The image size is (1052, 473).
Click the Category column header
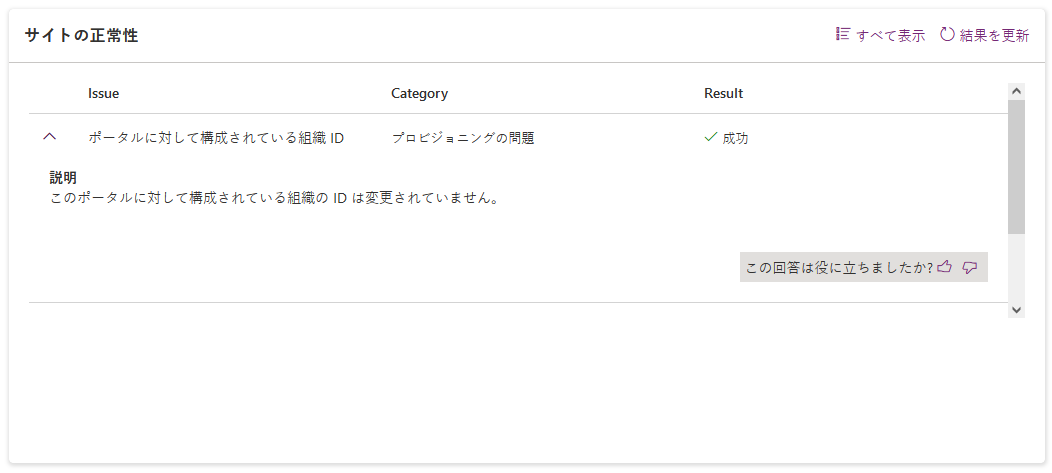(x=419, y=93)
